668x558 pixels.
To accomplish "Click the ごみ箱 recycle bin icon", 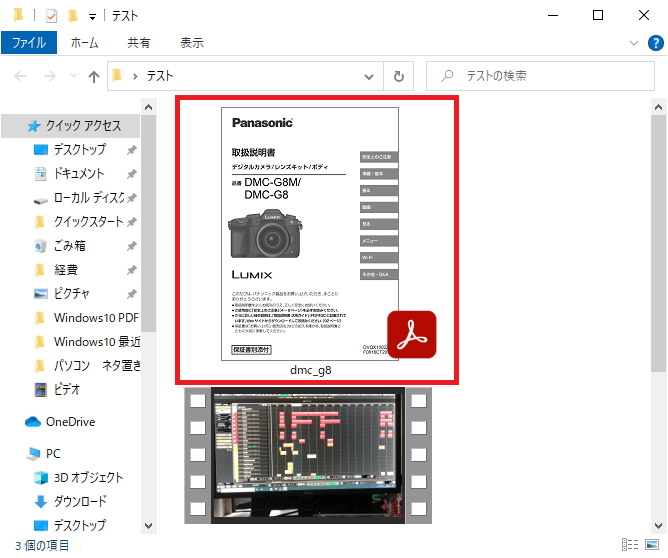I will (x=40, y=246).
